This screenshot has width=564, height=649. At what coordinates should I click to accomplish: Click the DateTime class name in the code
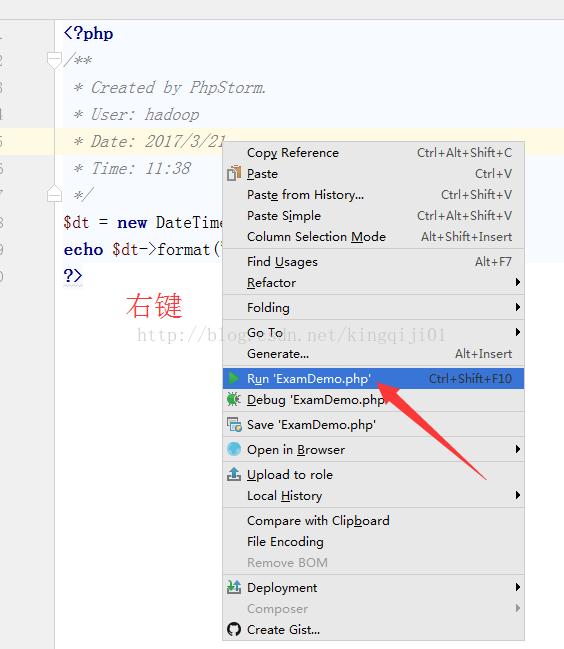(190, 223)
